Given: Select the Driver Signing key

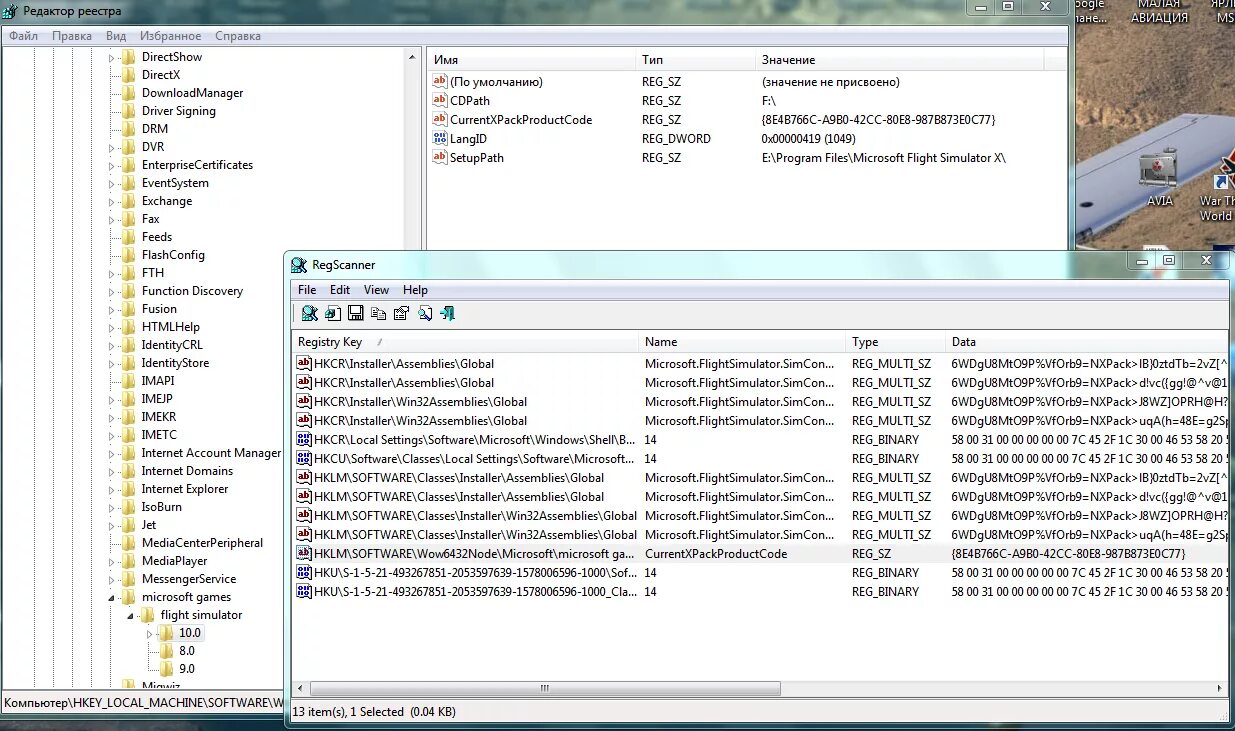Looking at the screenshot, I should click(178, 111).
